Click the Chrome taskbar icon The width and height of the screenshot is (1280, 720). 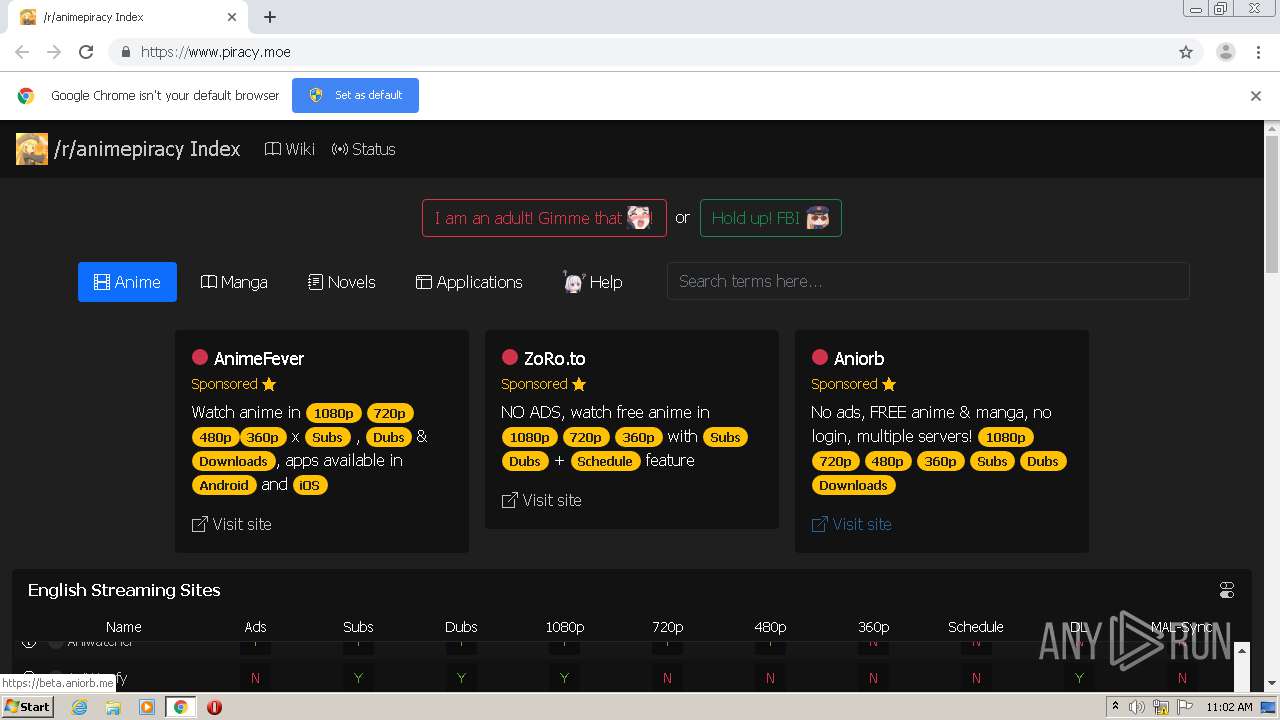[x=180, y=707]
